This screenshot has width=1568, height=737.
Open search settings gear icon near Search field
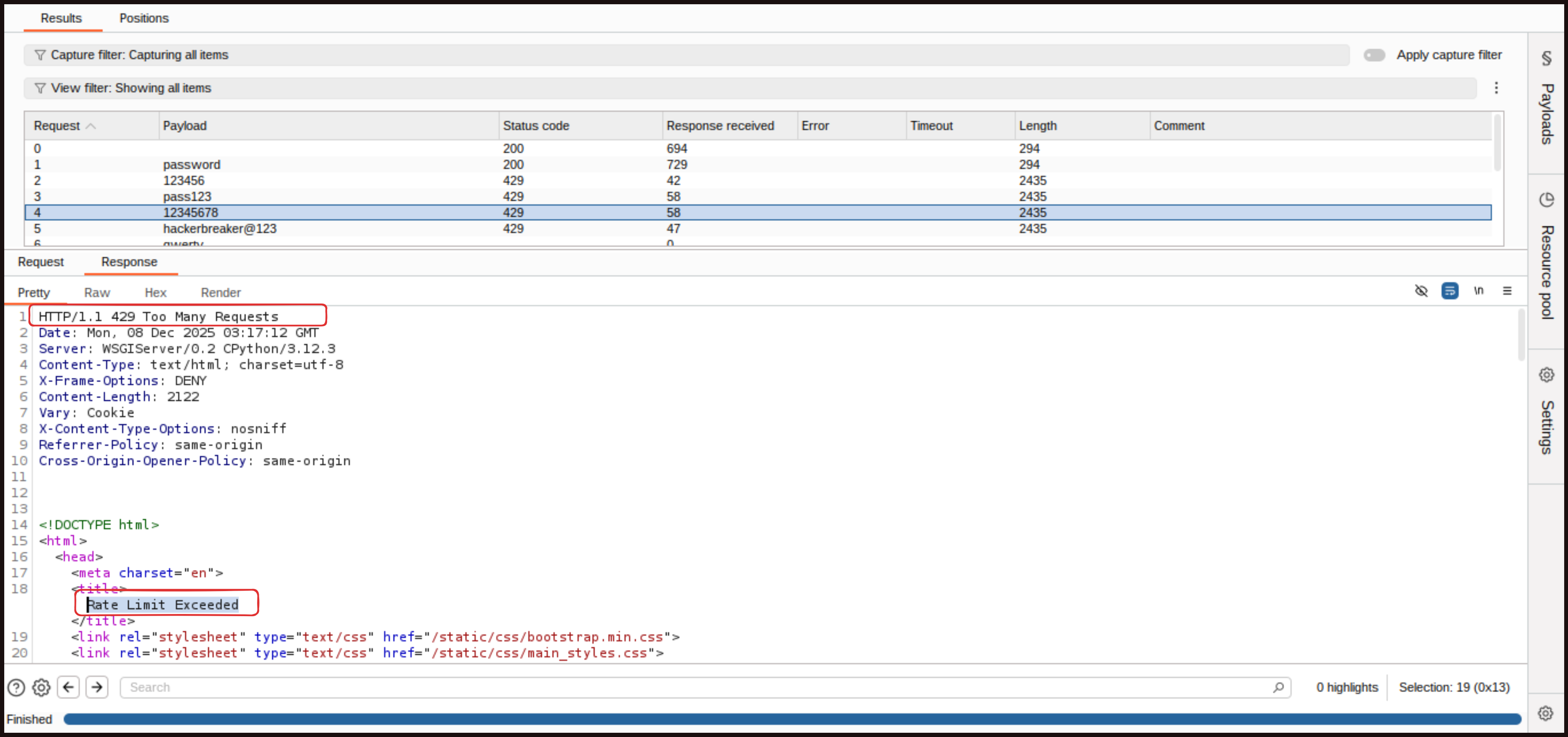point(41,687)
